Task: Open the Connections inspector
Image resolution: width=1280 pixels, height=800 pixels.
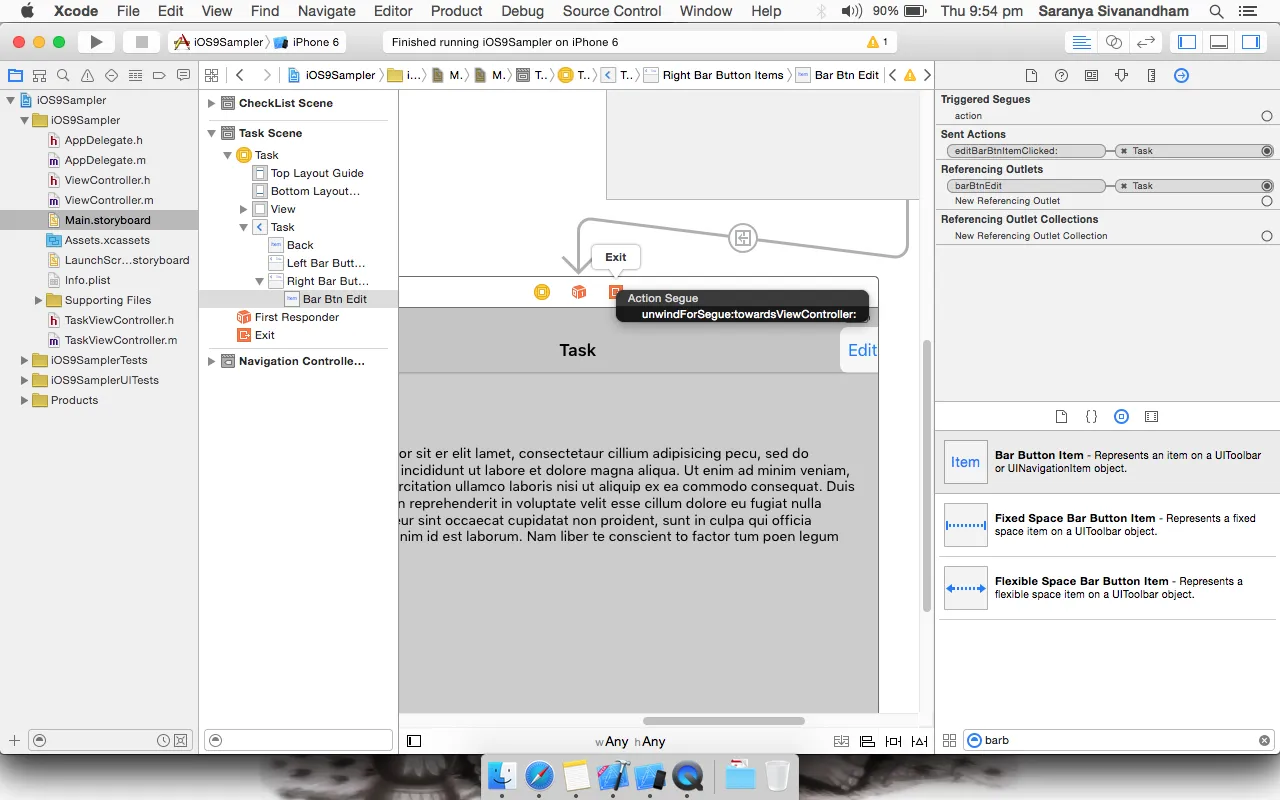Action: coord(1181,76)
